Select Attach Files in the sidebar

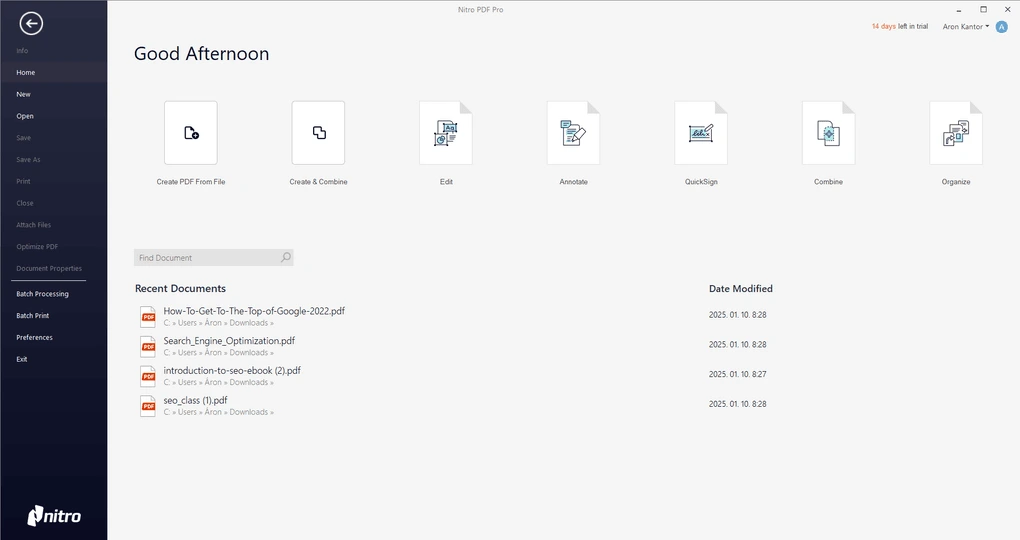click(x=33, y=225)
